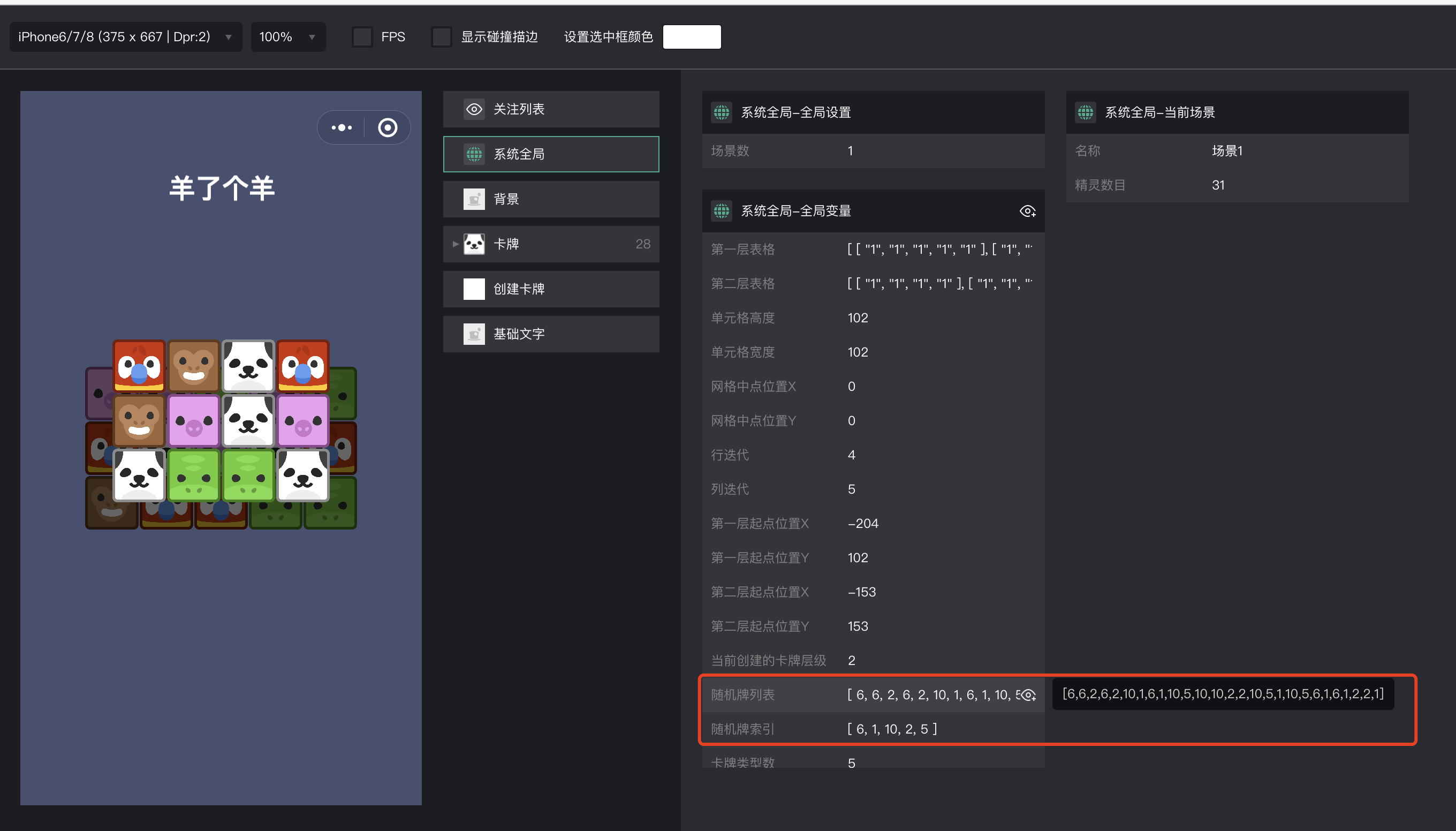Viewport: 1456px width, 831px height.
Task: Open the 关注列表 watch list
Action: click(551, 109)
